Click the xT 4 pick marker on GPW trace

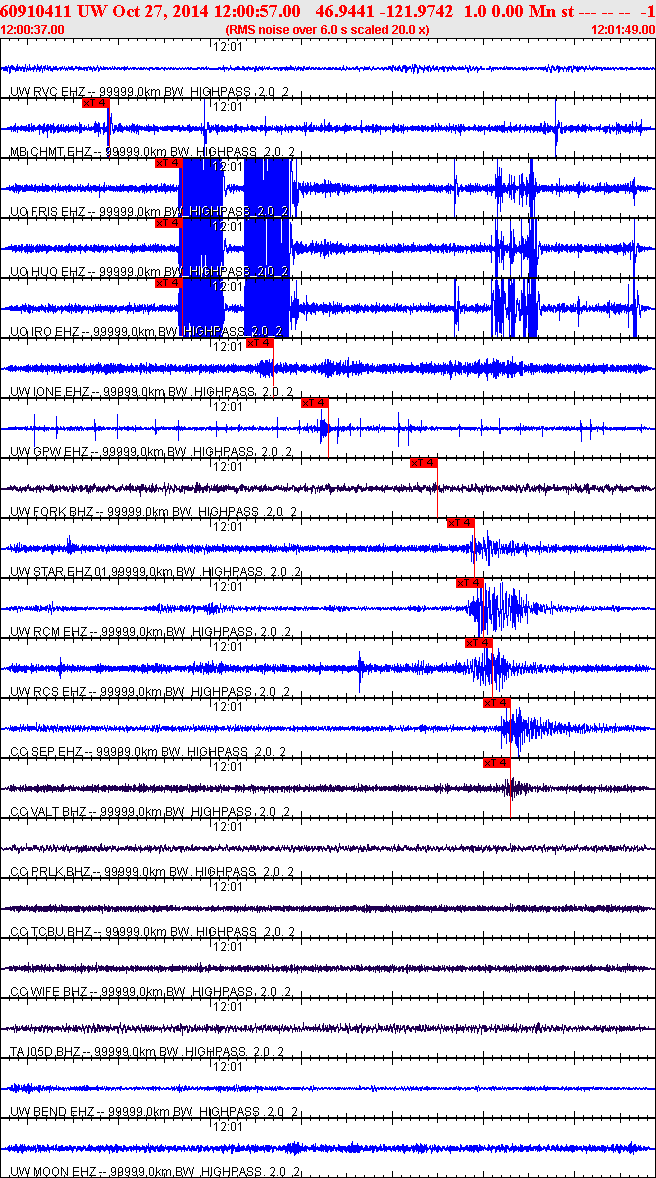point(315,403)
